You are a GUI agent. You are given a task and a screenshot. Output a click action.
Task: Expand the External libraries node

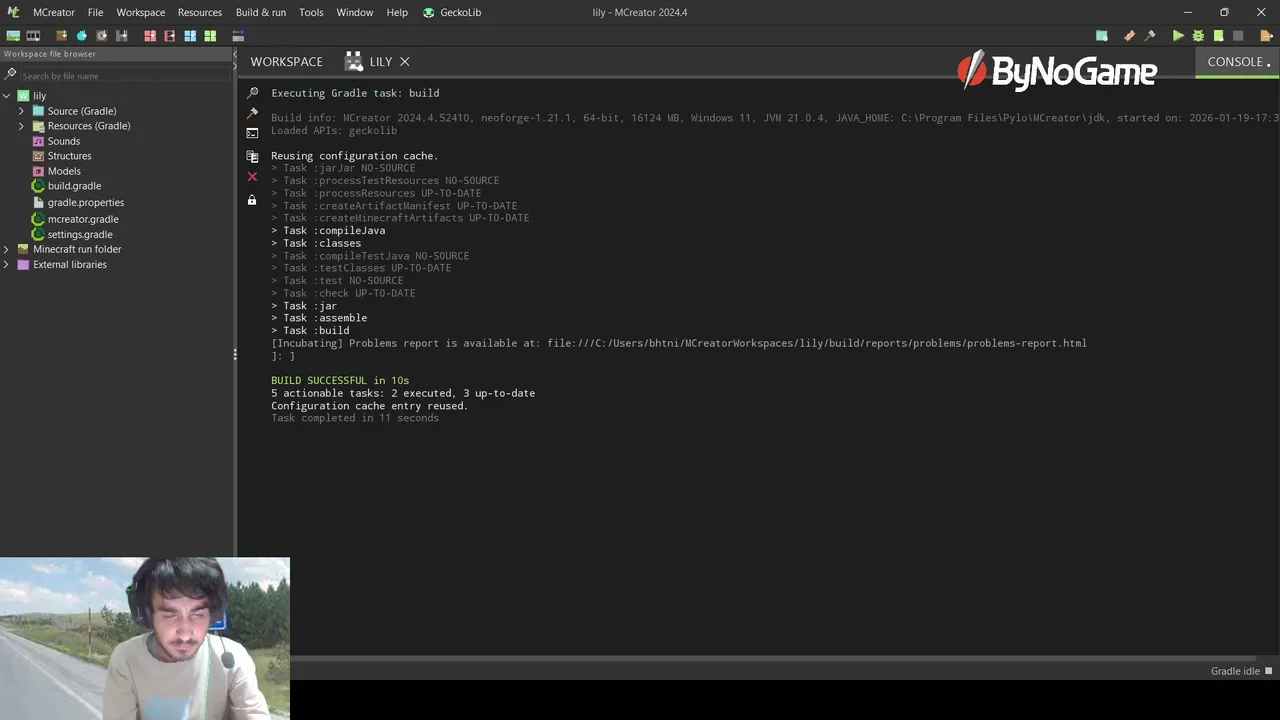click(7, 265)
